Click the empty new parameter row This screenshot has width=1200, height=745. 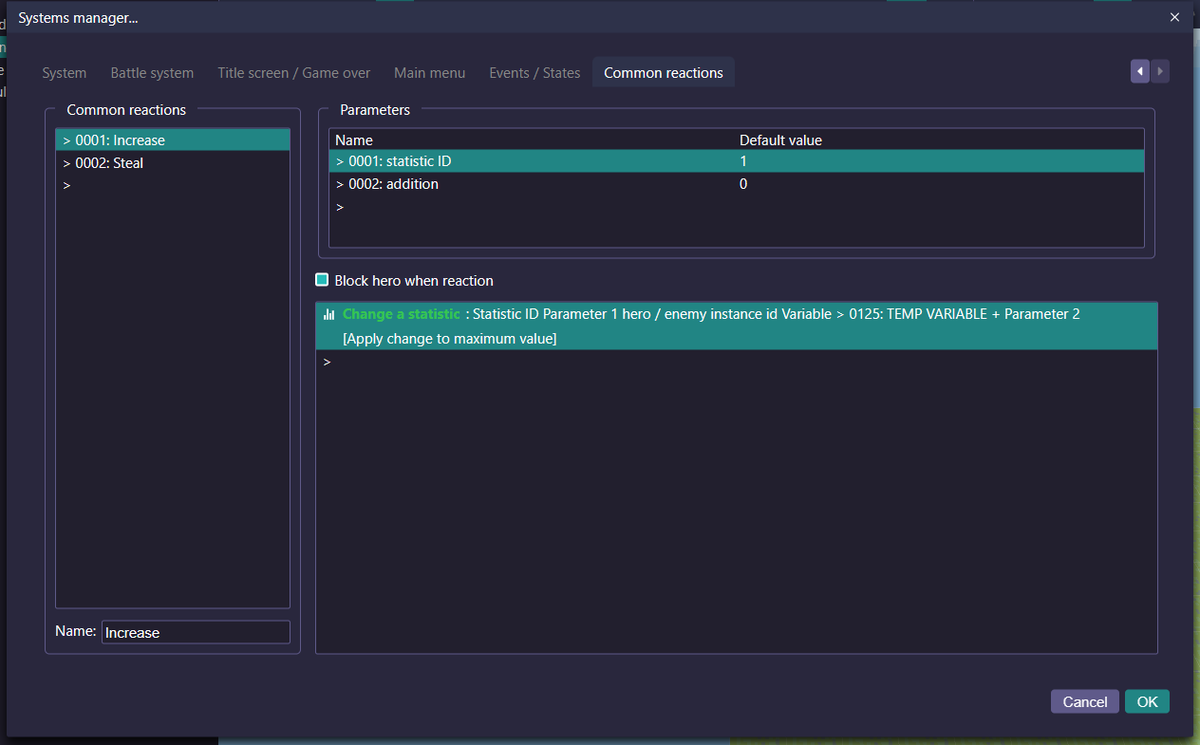pyautogui.click(x=736, y=207)
